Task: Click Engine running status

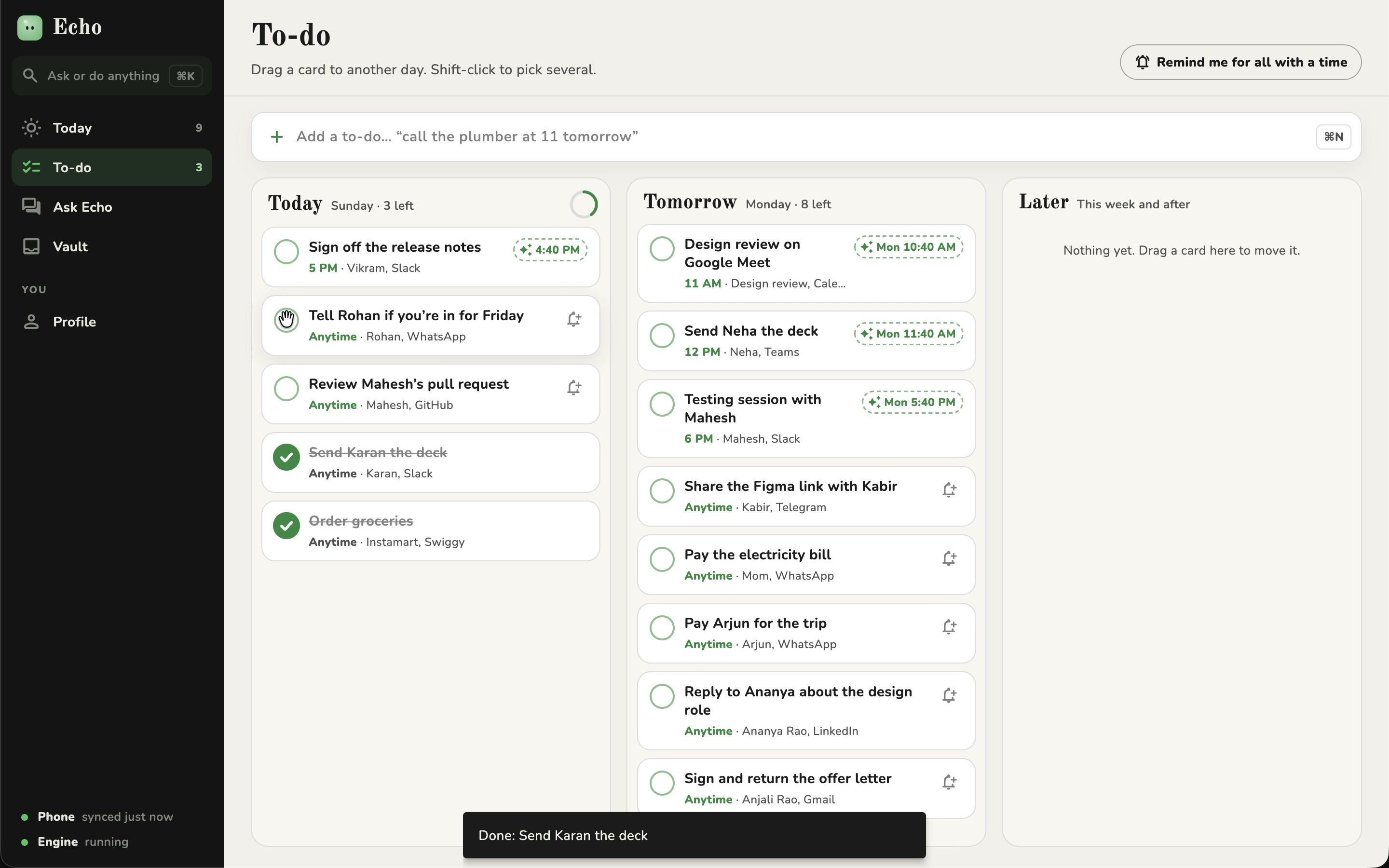Action: tap(75, 841)
